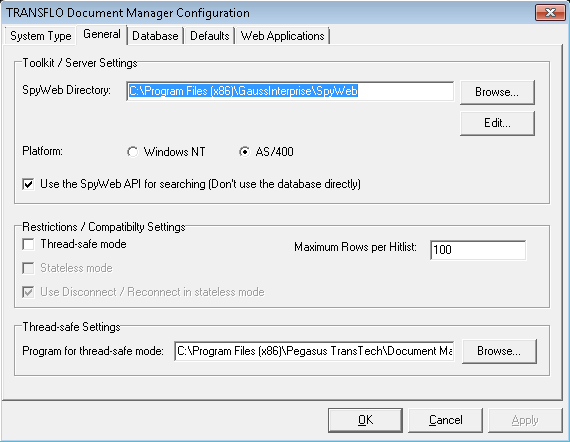The height and width of the screenshot is (442, 570).
Task: Switch to the System Type tab
Action: 40,36
